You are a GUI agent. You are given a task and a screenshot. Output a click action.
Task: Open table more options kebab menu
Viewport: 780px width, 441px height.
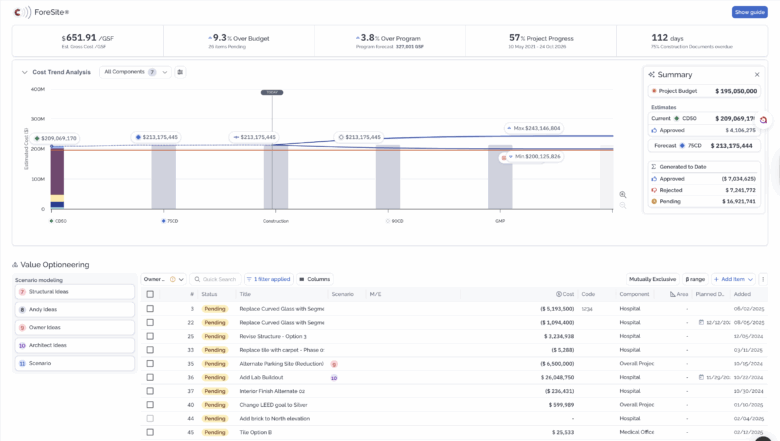pos(762,279)
